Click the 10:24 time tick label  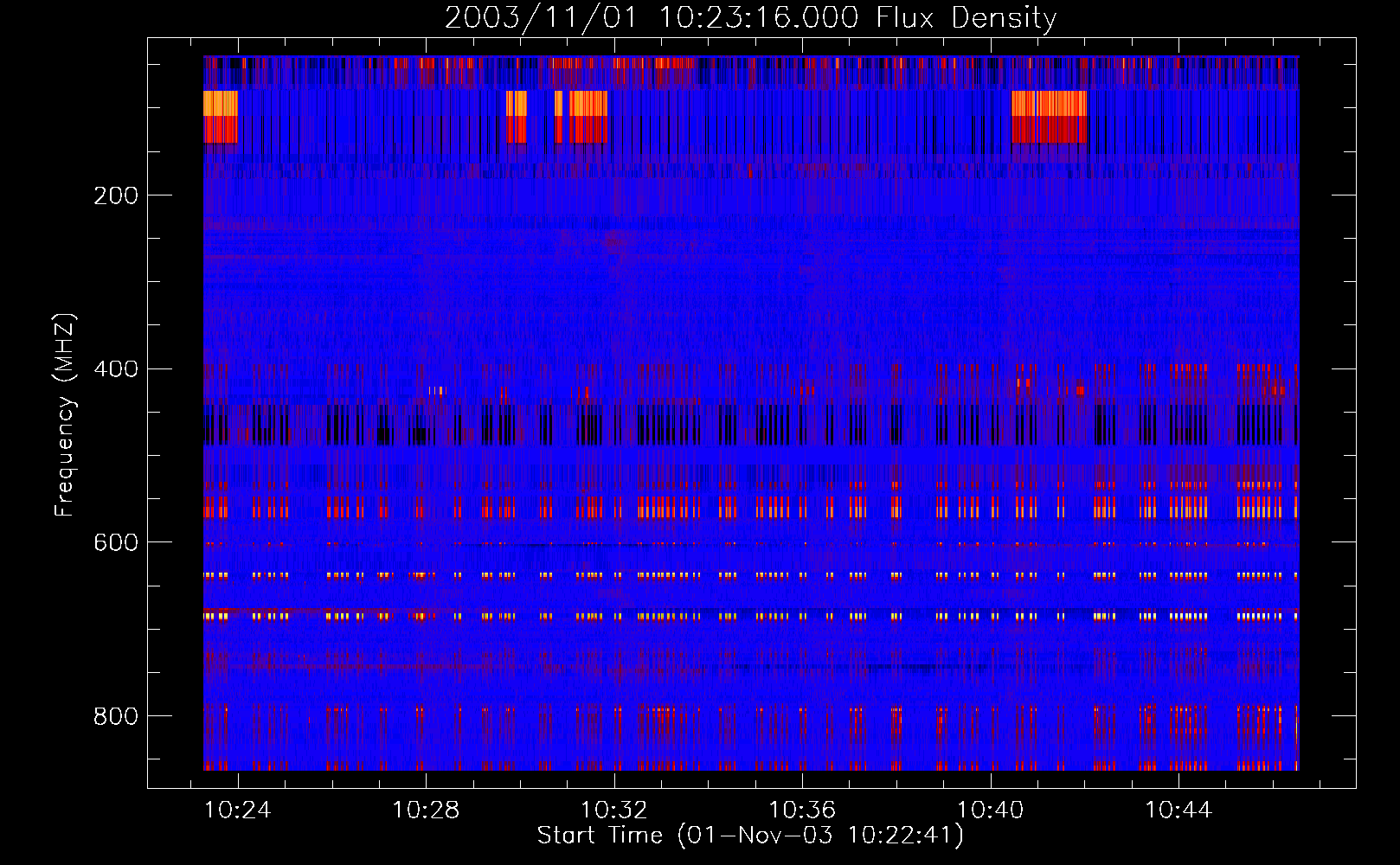pyautogui.click(x=238, y=811)
